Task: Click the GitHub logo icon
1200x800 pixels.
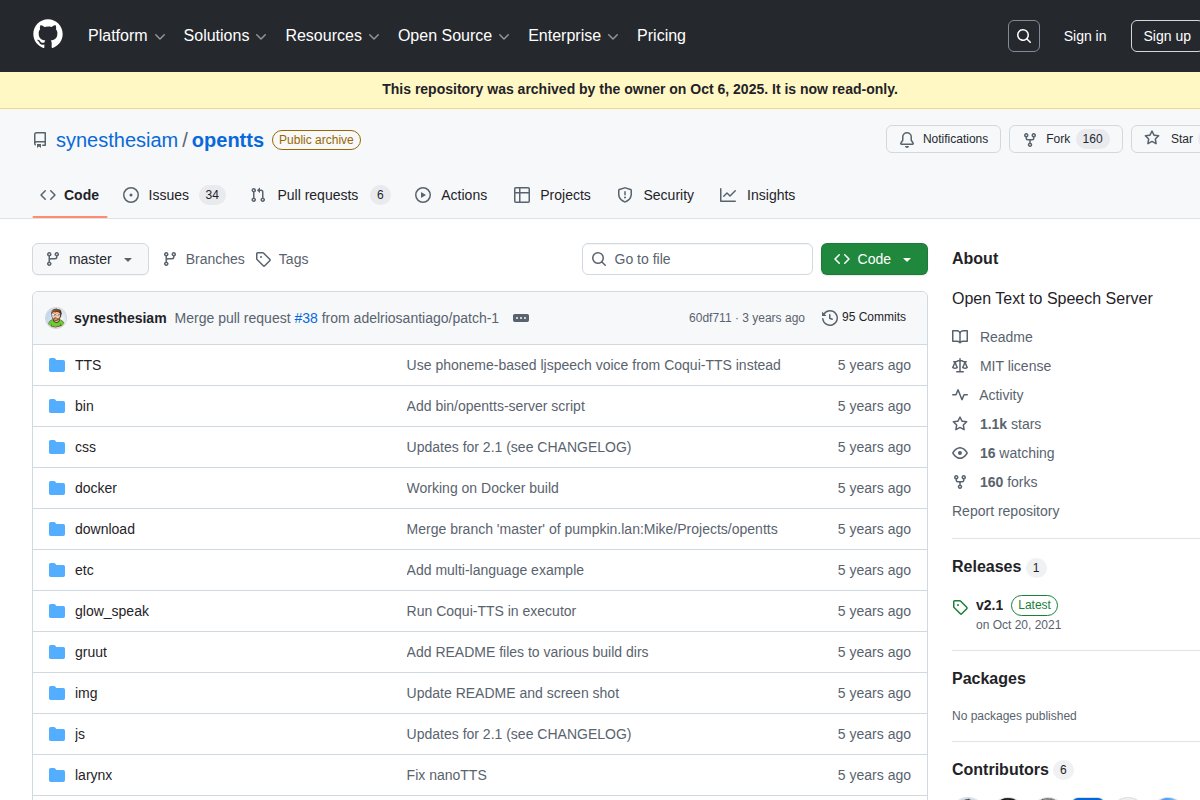Action: tap(48, 35)
